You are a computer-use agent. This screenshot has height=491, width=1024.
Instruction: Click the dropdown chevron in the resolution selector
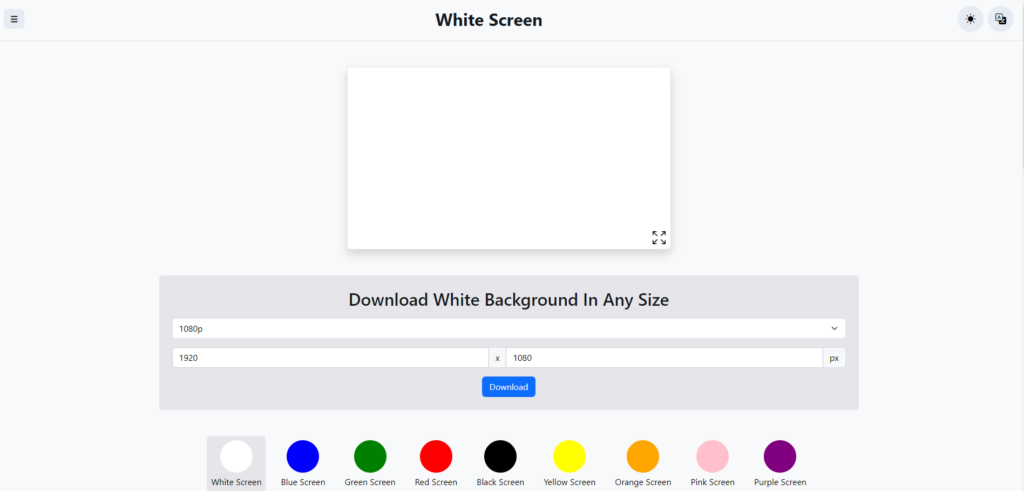point(834,328)
